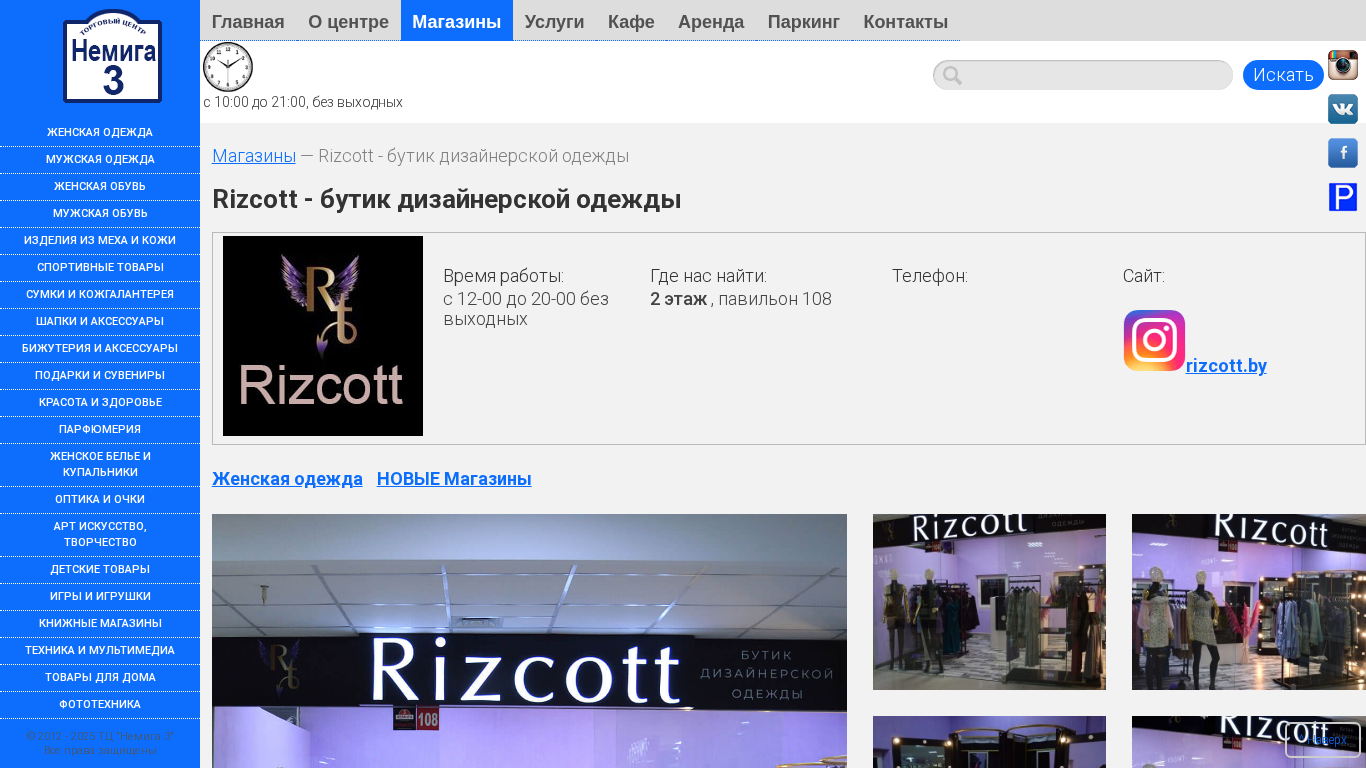Open the О центре menu item
The image size is (1366, 768).
coord(348,21)
